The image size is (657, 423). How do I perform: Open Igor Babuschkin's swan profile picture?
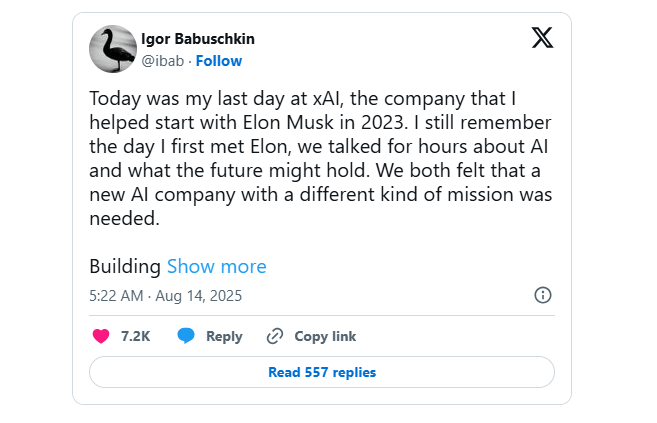pyautogui.click(x=113, y=49)
